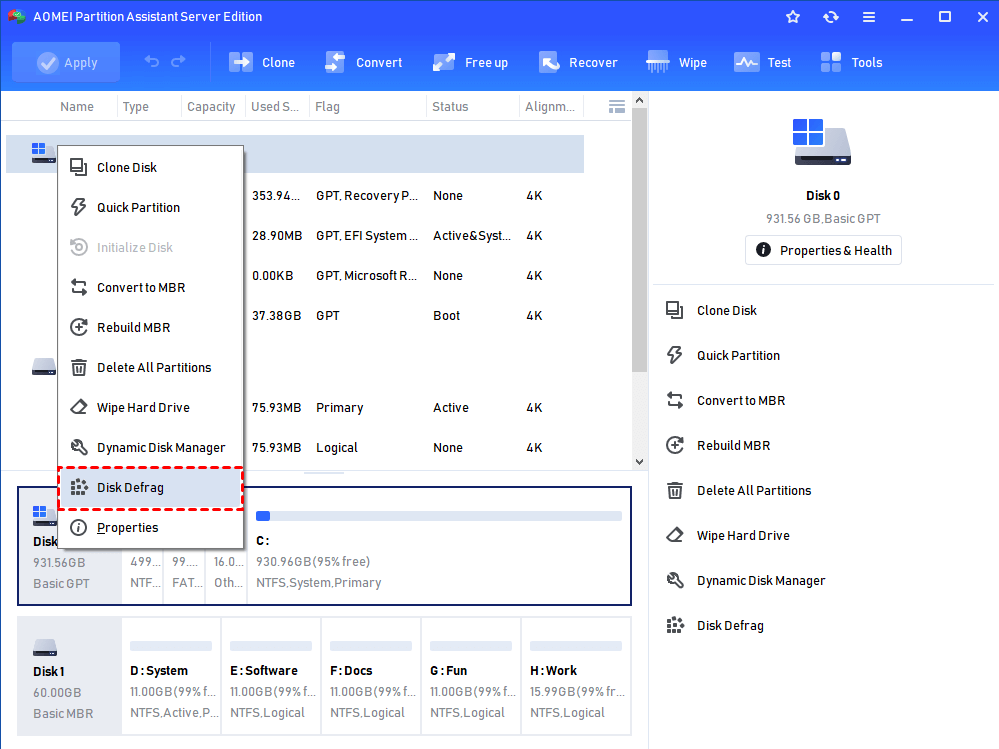This screenshot has height=749, width=999.
Task: Click the large Disk 0 drive icon in right panel
Action: [822, 142]
